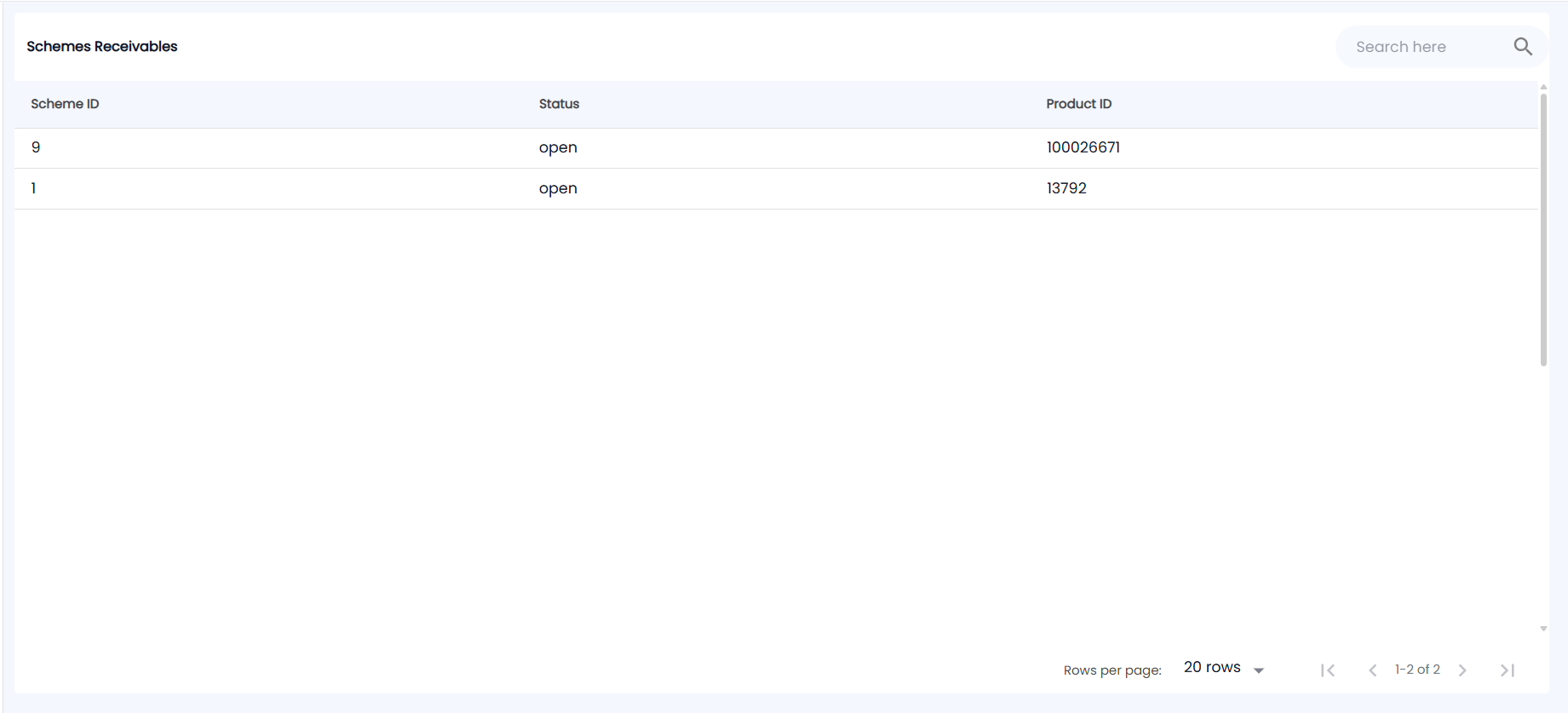
Task: Select Scheme ID 9 cell
Action: (36, 147)
